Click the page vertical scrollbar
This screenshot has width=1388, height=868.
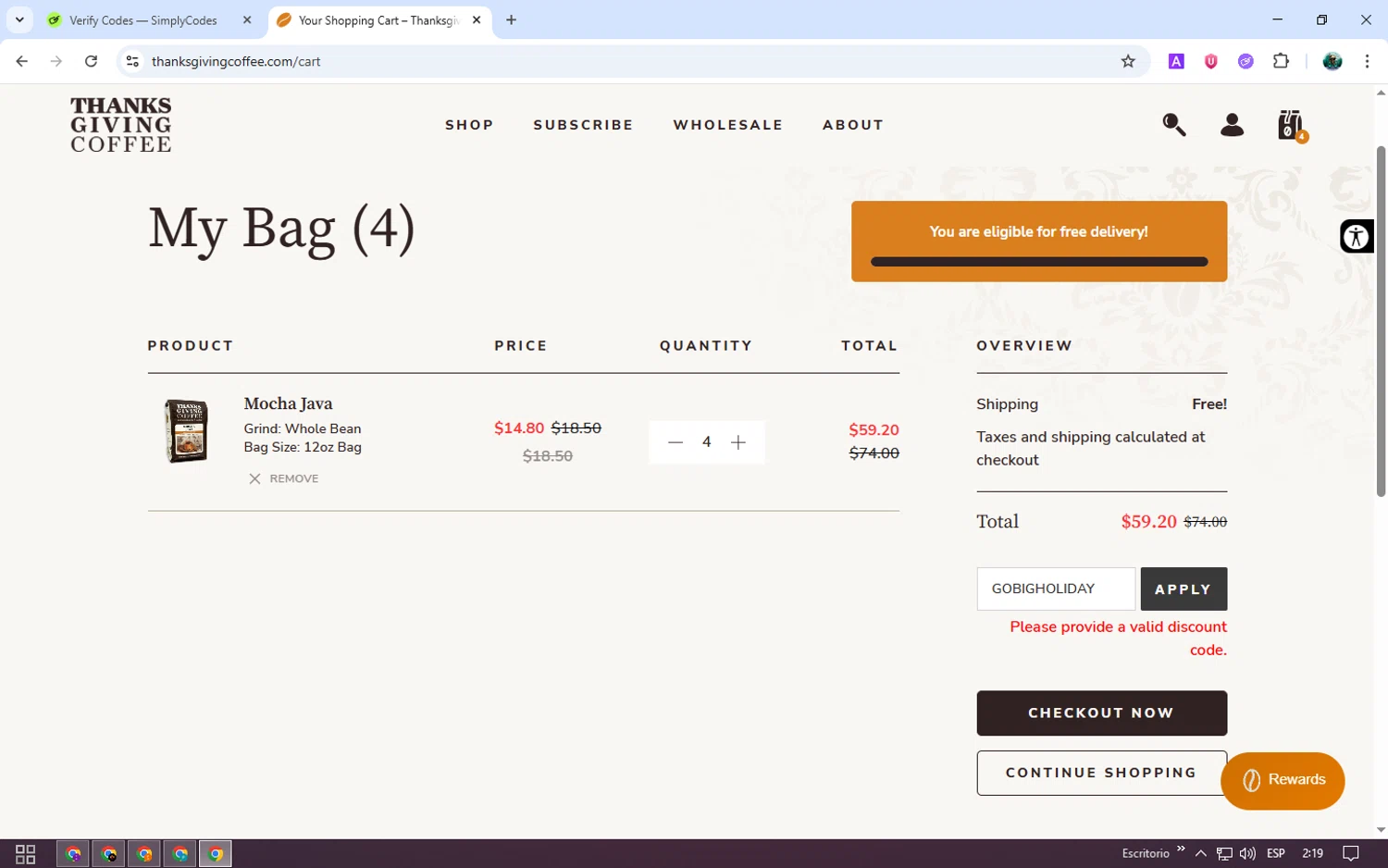pyautogui.click(x=1381, y=321)
